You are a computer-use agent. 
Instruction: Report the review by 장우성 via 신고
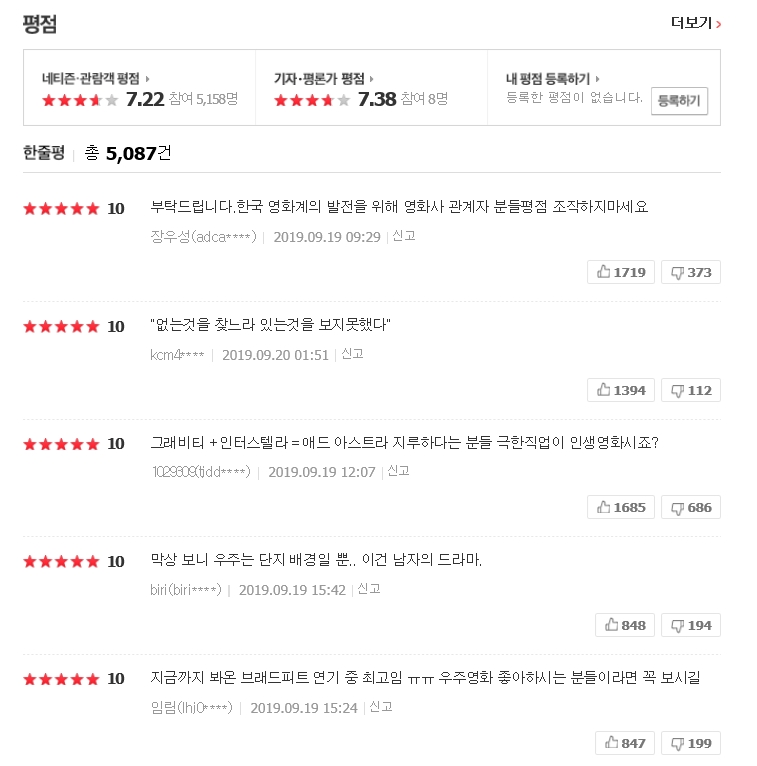point(404,236)
